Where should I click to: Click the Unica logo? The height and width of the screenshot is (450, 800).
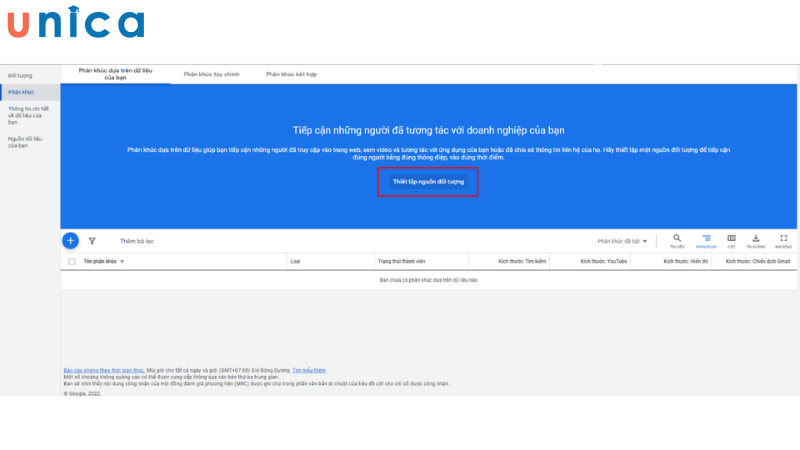pyautogui.click(x=76, y=24)
